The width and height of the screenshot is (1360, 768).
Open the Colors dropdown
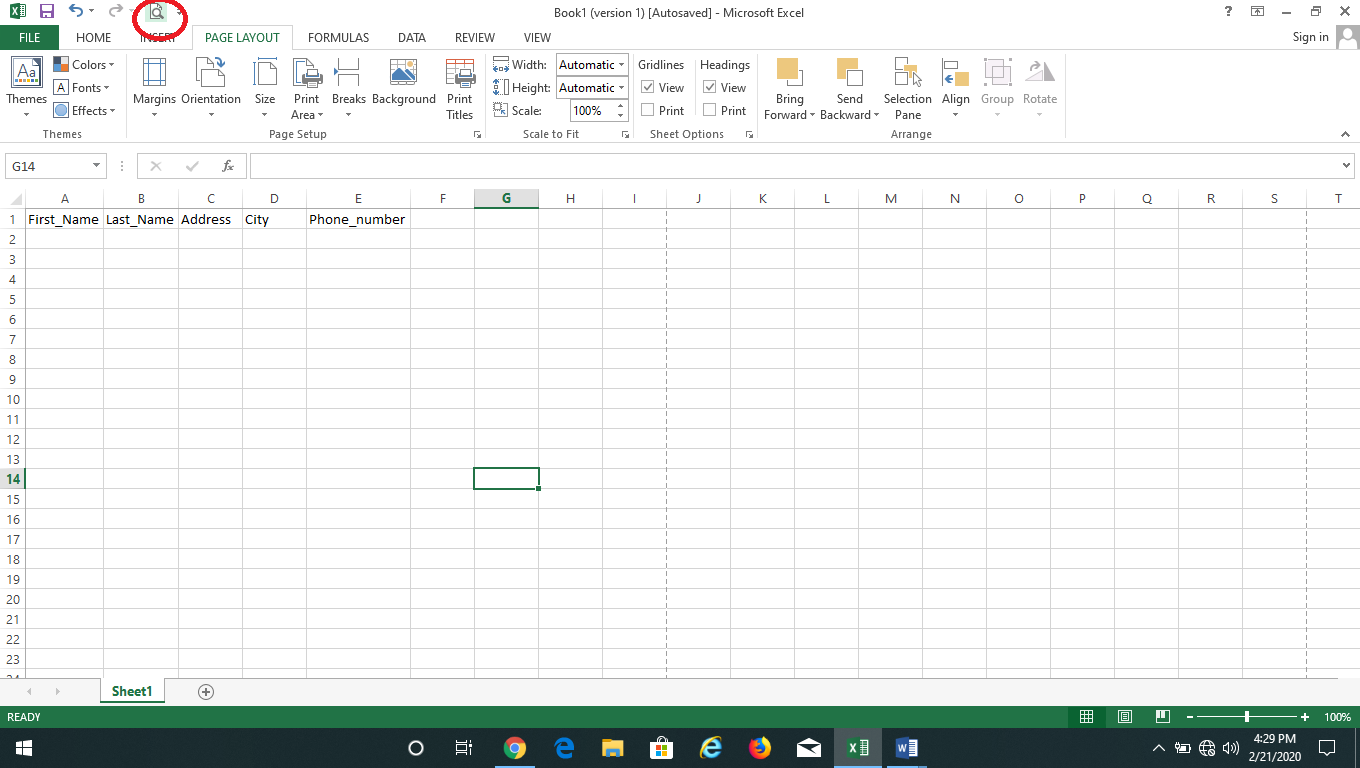click(84, 64)
